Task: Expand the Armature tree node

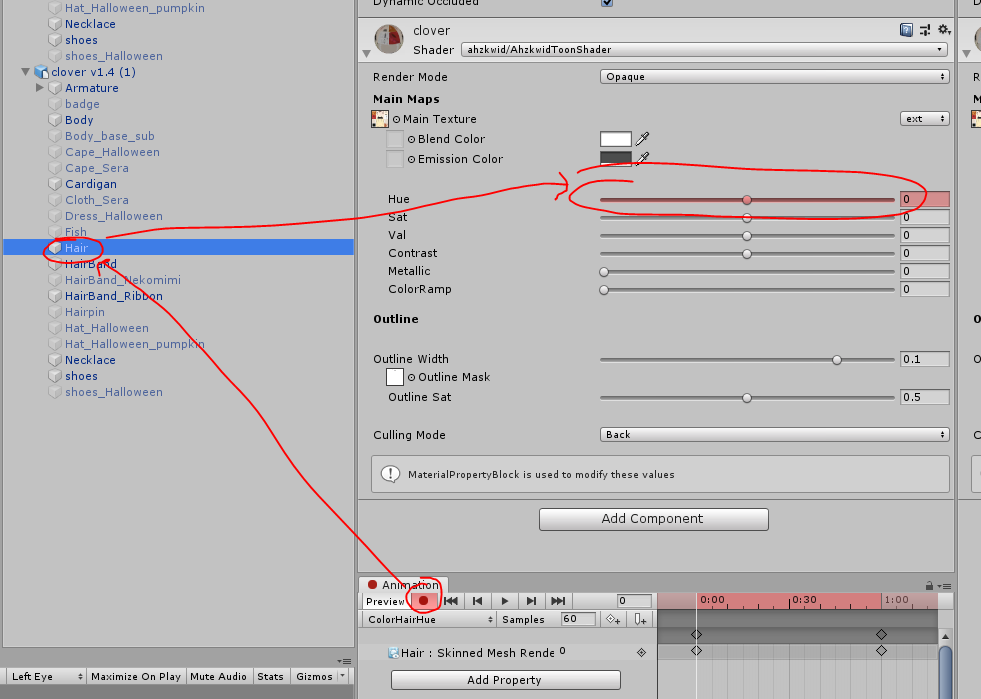Action: point(39,88)
